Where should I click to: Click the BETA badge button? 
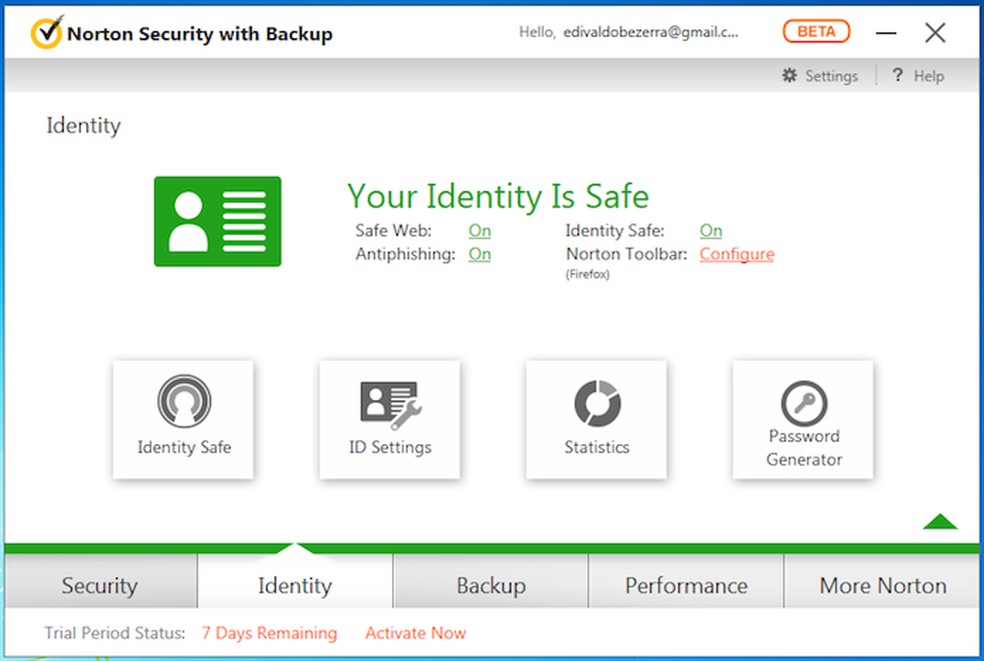(x=816, y=32)
